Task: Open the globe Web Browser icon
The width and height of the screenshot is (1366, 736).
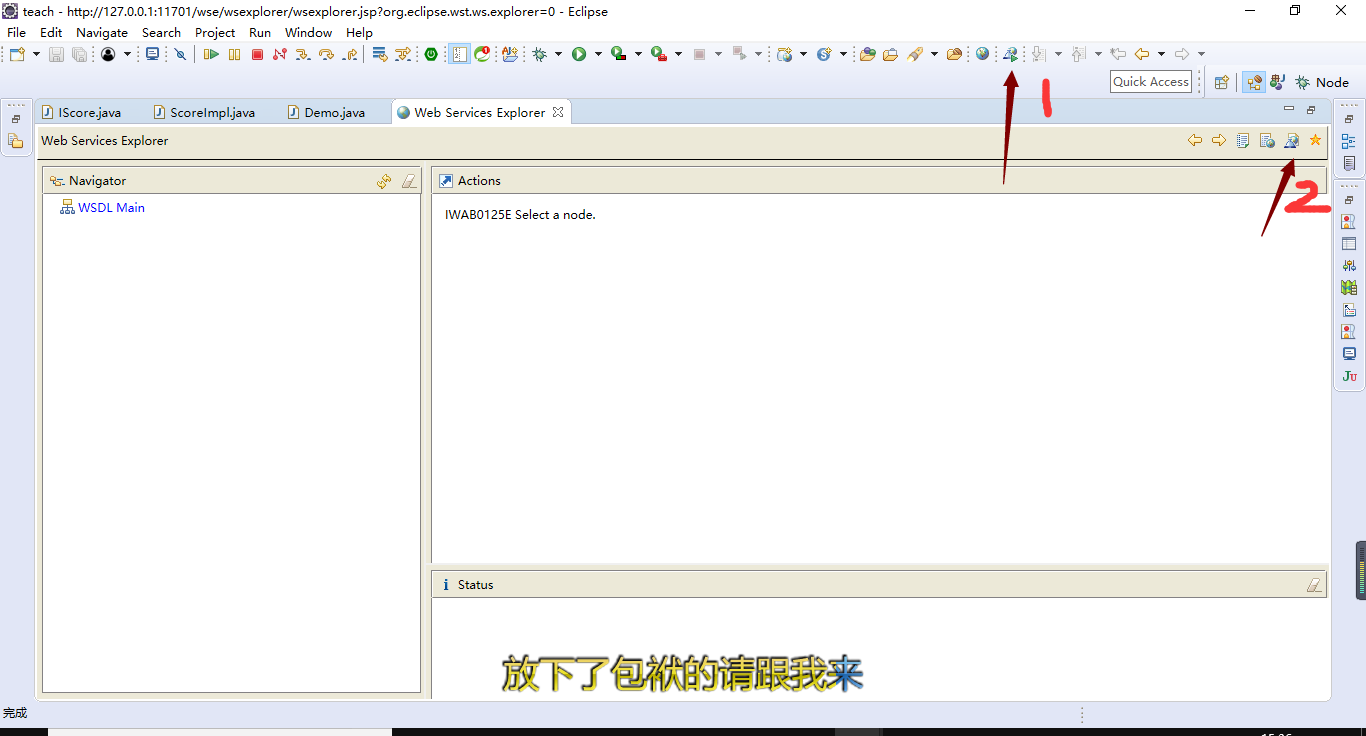Action: (982, 54)
